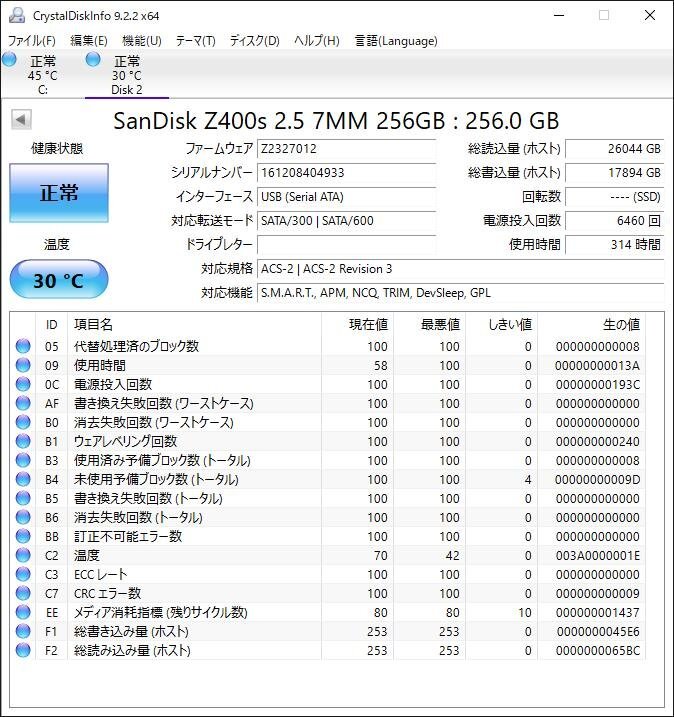The width and height of the screenshot is (674, 717).
Task: Click status orb of attribute F2 row
Action: (23, 650)
